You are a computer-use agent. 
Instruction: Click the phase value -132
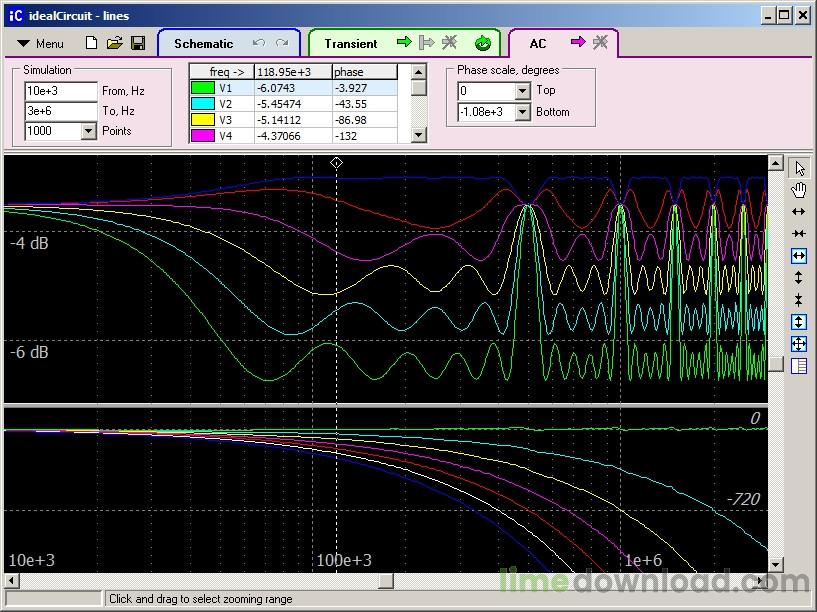346,136
